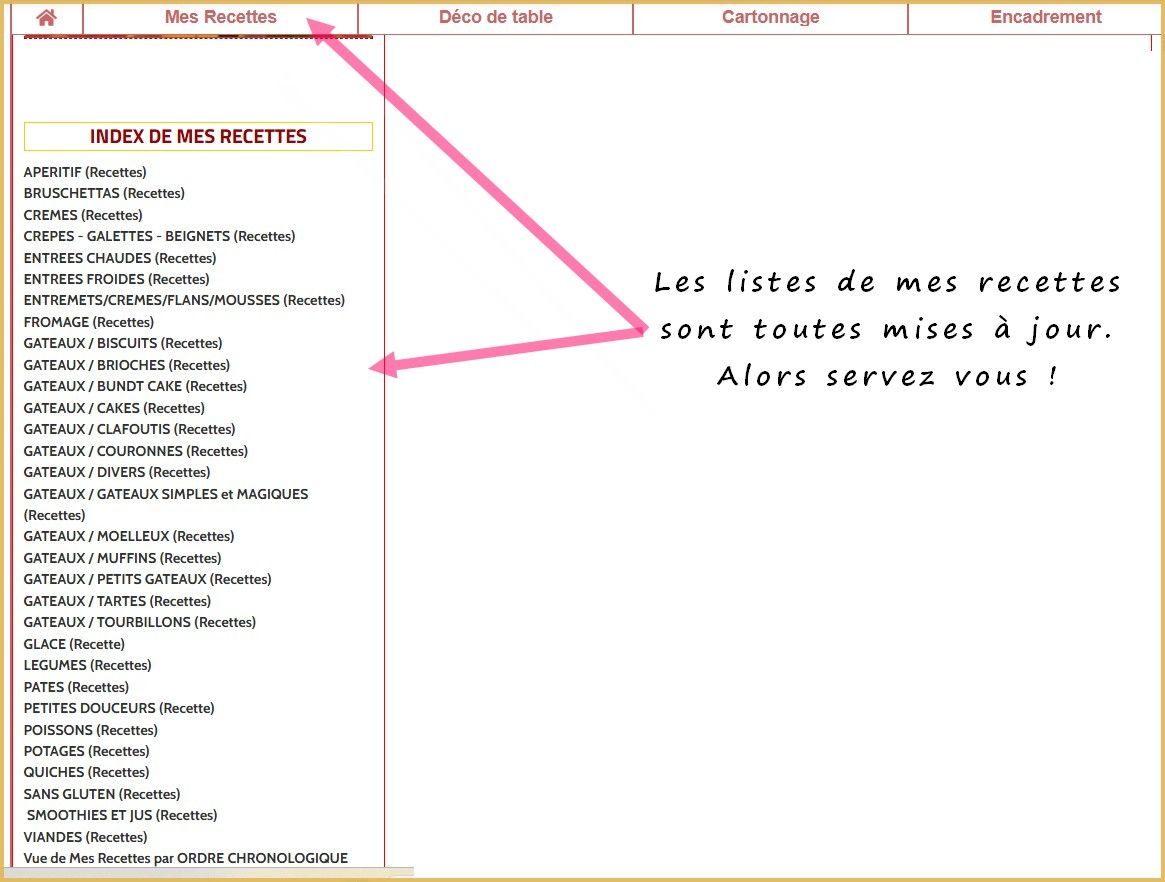The image size is (1165, 882).
Task: View GATEAUX / MUFFINS recipes
Action: pos(122,558)
